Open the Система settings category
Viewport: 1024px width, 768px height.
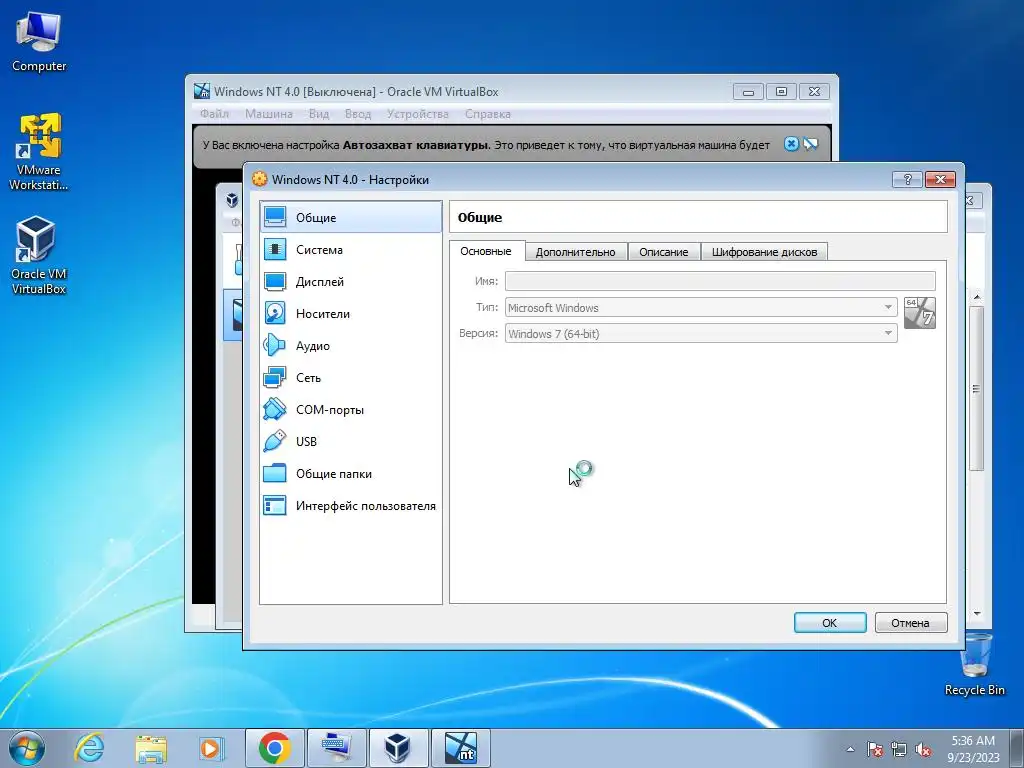tap(351, 249)
